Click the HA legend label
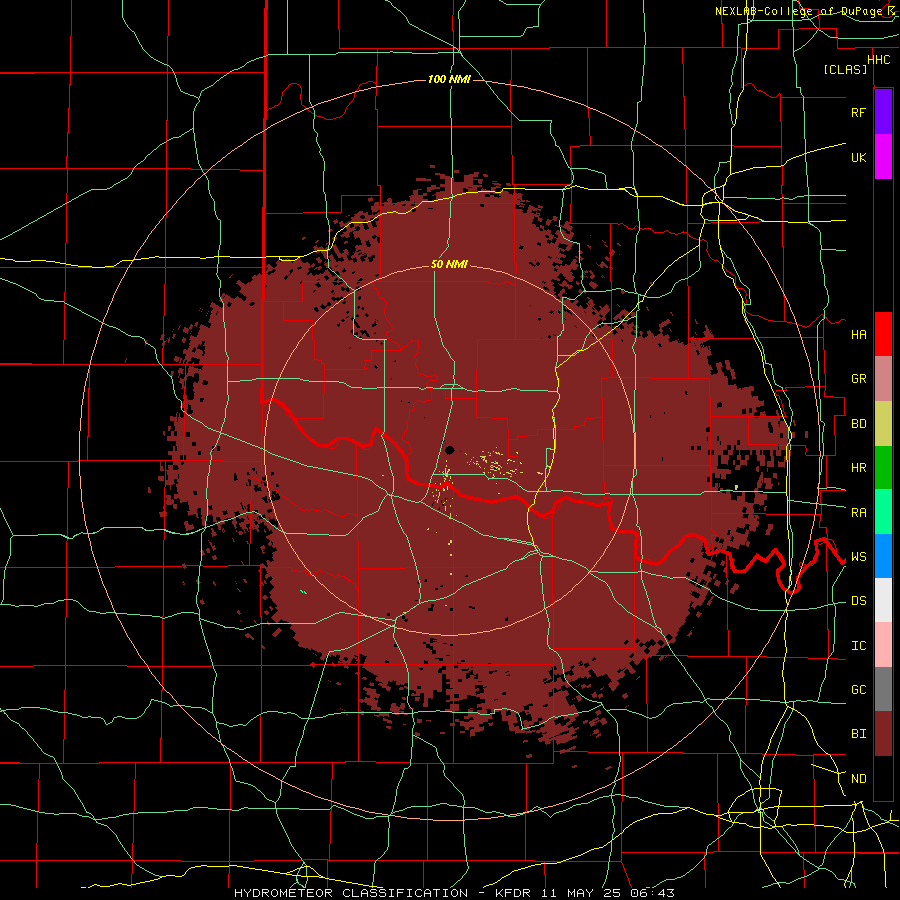This screenshot has height=900, width=900. coord(858,334)
